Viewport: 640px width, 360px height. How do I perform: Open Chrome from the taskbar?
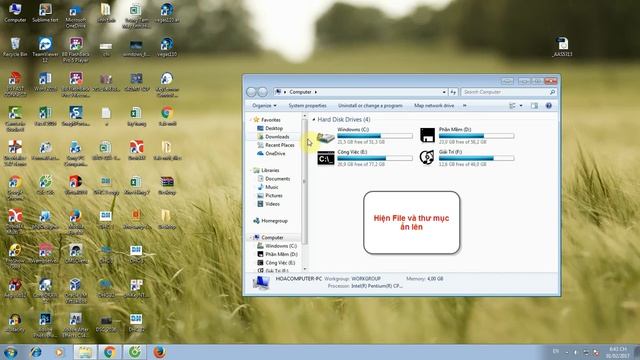pos(109,352)
